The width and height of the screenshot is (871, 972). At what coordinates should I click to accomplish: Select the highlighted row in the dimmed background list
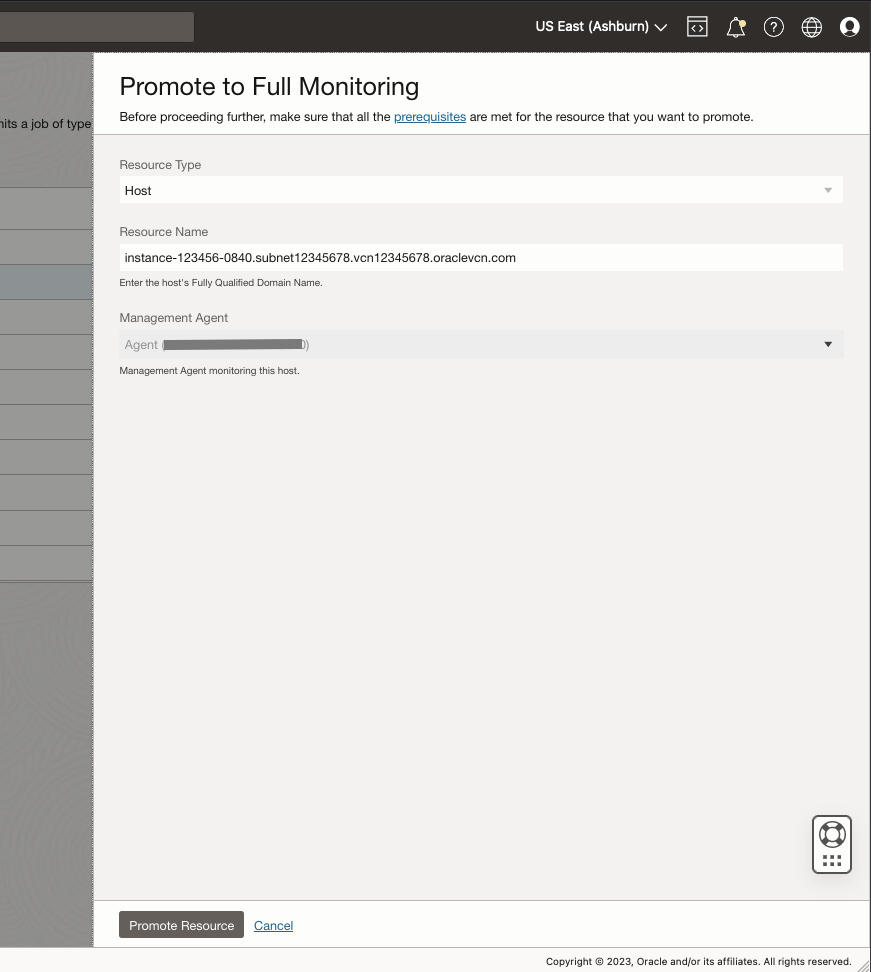[46, 282]
